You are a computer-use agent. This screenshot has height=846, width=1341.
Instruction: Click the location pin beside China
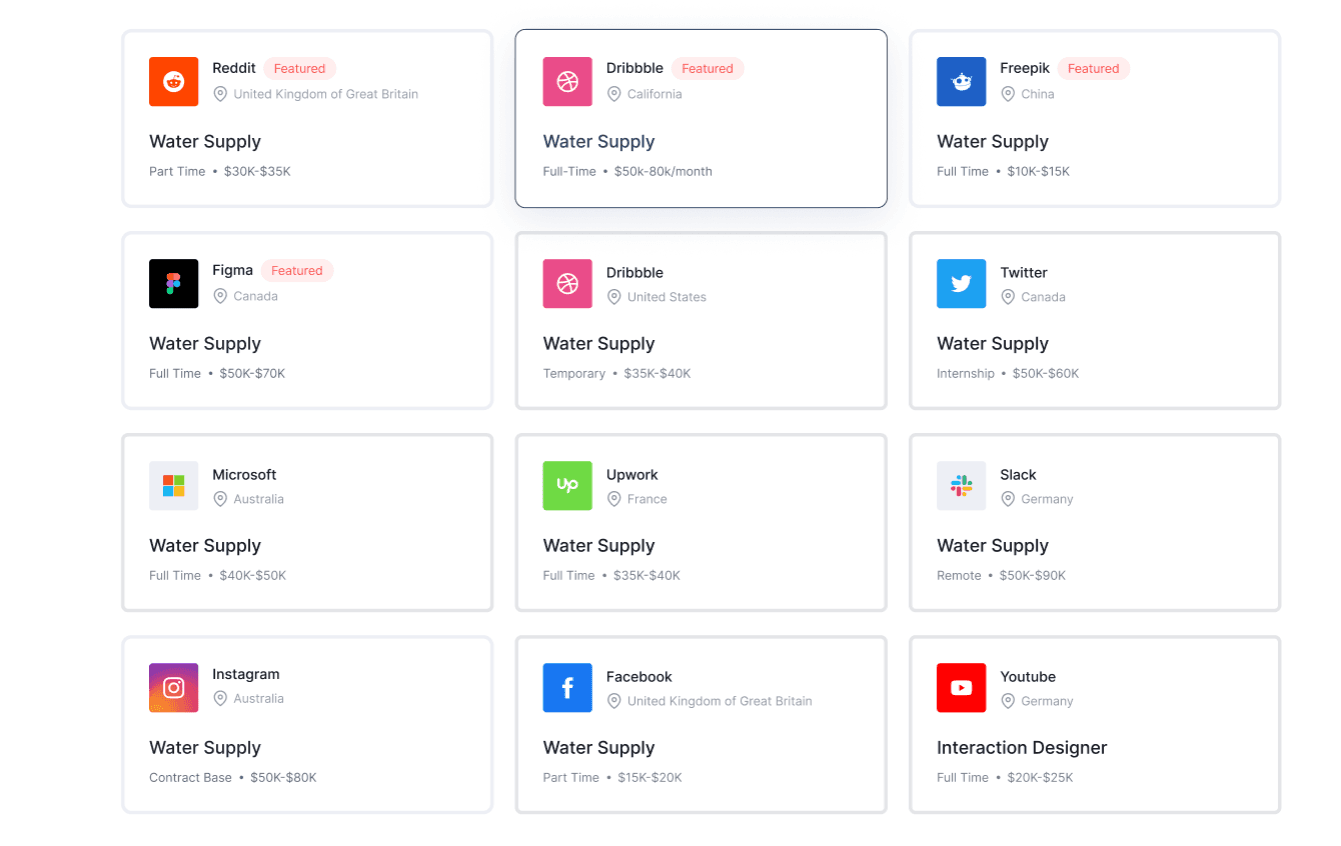[x=1008, y=94]
